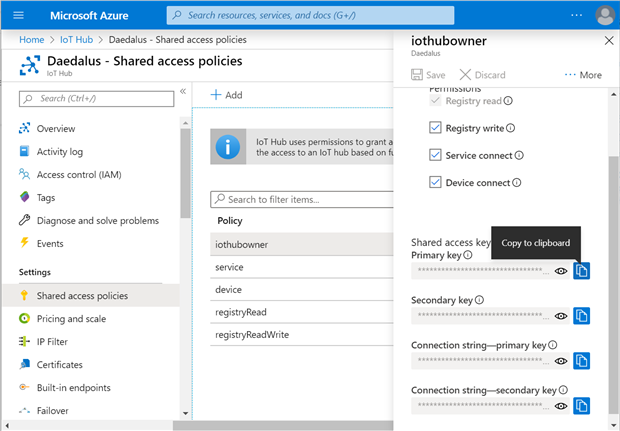
Task: Reveal the Primary key with eye icon
Action: 561,271
